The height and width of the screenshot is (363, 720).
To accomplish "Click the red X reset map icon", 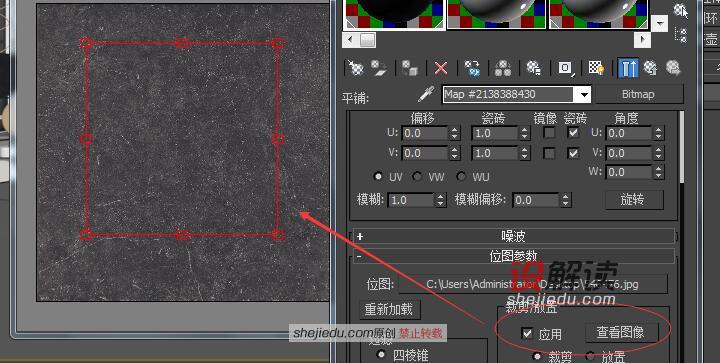I will click(441, 68).
